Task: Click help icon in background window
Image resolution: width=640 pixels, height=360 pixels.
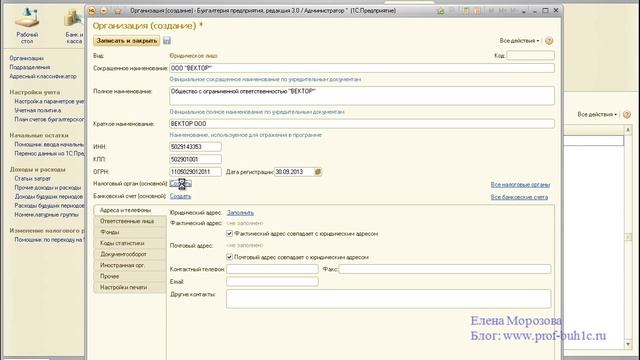Action: coord(627,114)
